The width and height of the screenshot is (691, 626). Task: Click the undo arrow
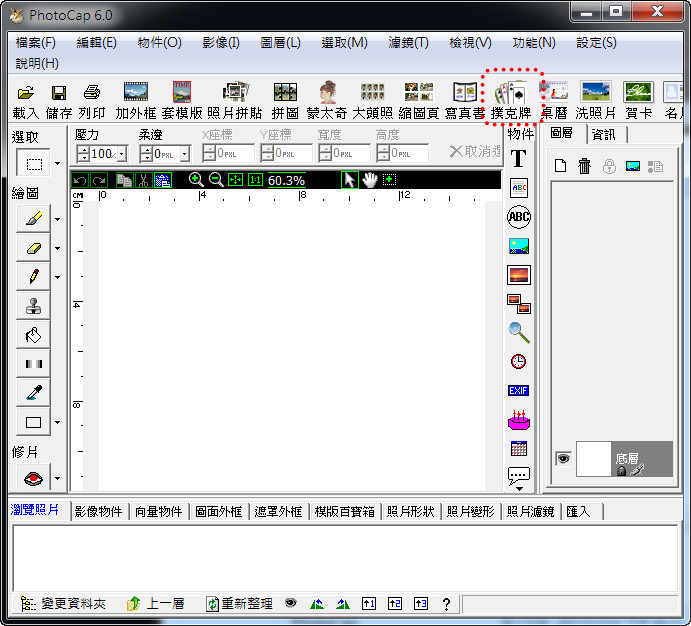[80, 180]
